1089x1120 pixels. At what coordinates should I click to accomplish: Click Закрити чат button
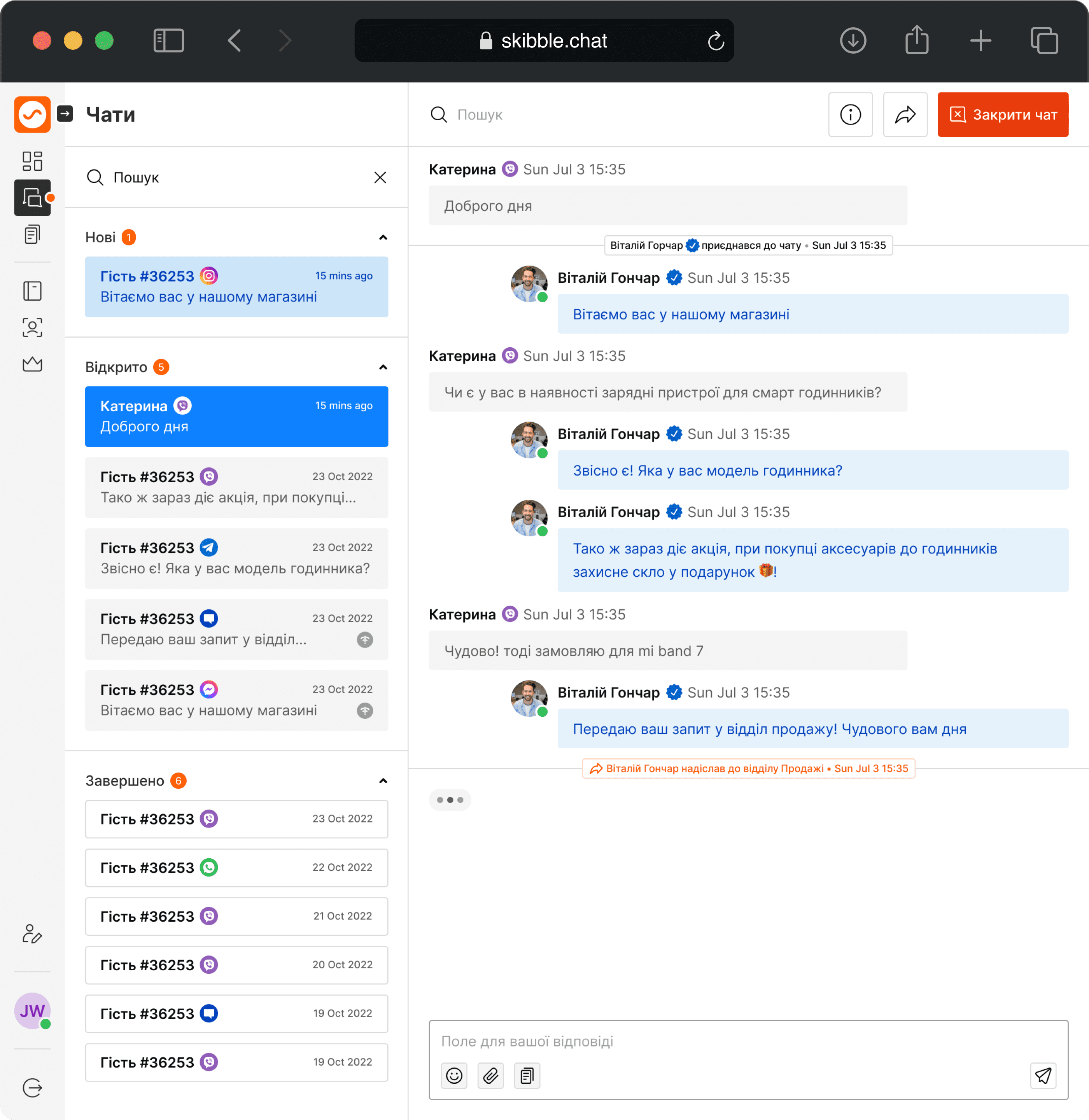(1003, 114)
